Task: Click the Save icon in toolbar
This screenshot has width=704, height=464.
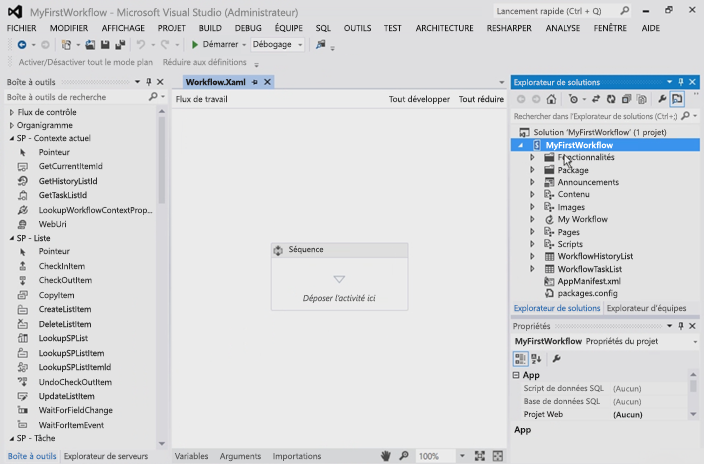Action: click(105, 44)
